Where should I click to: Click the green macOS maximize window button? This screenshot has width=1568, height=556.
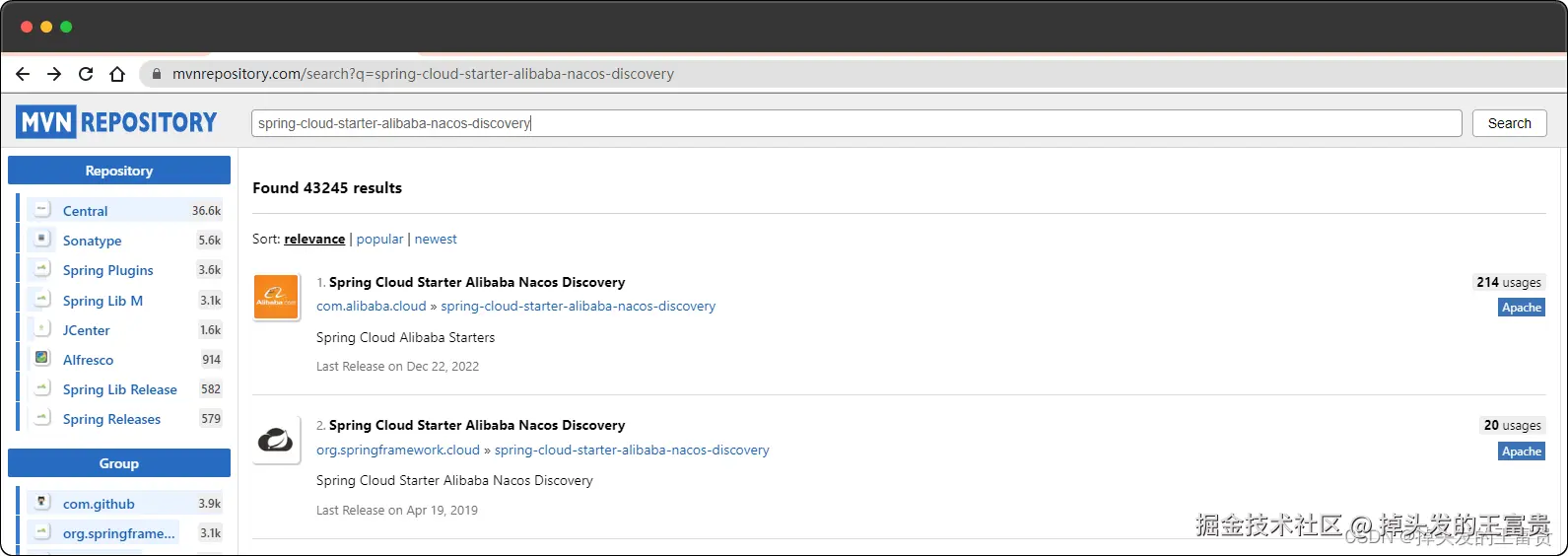[66, 27]
